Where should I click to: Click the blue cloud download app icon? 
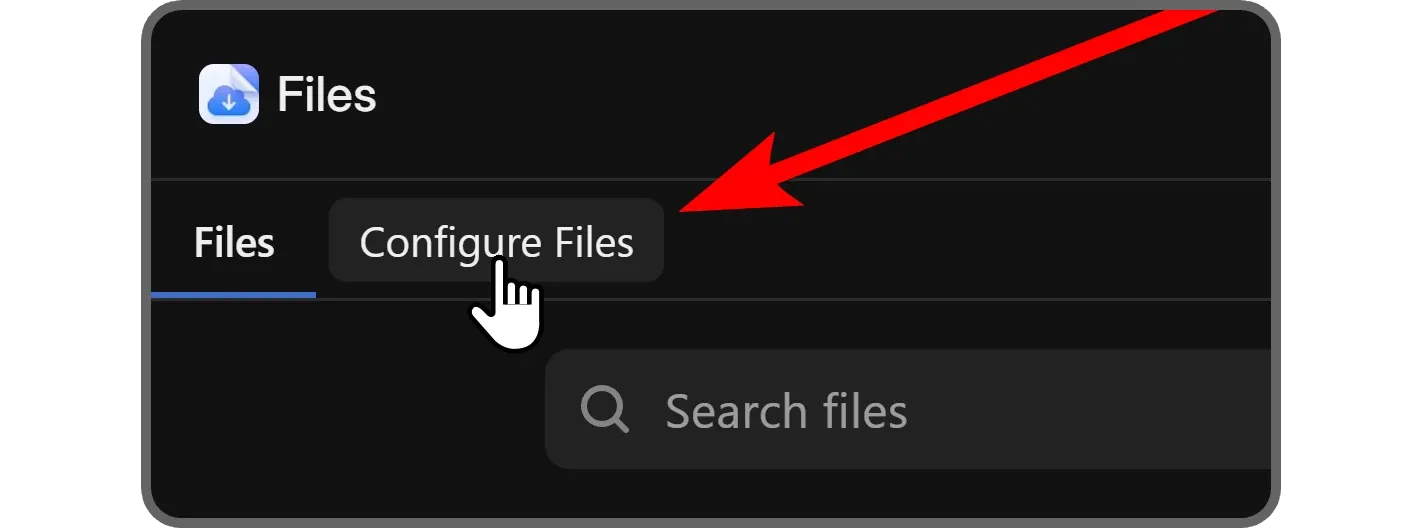pyautogui.click(x=229, y=94)
